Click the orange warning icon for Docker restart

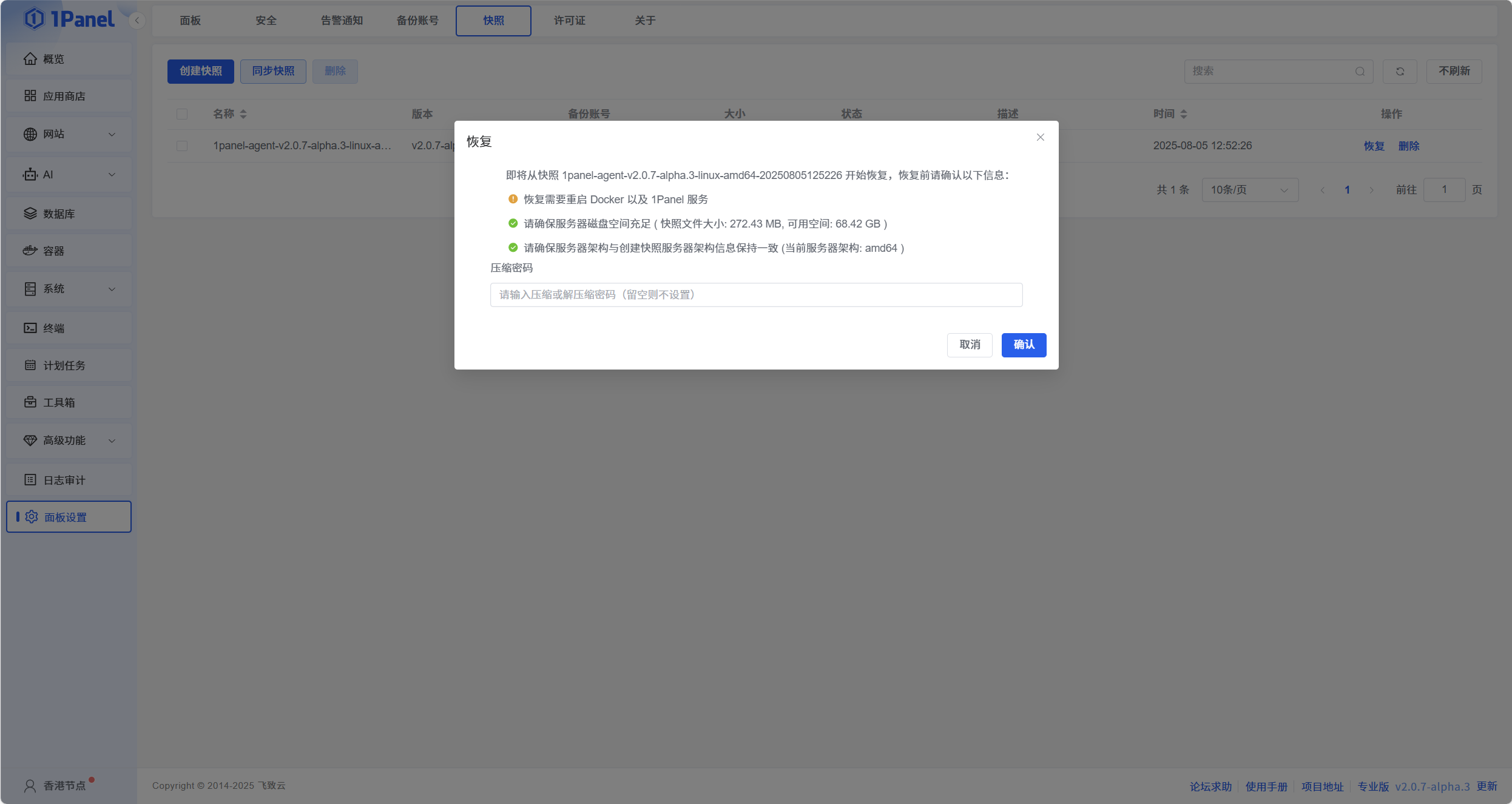point(513,199)
